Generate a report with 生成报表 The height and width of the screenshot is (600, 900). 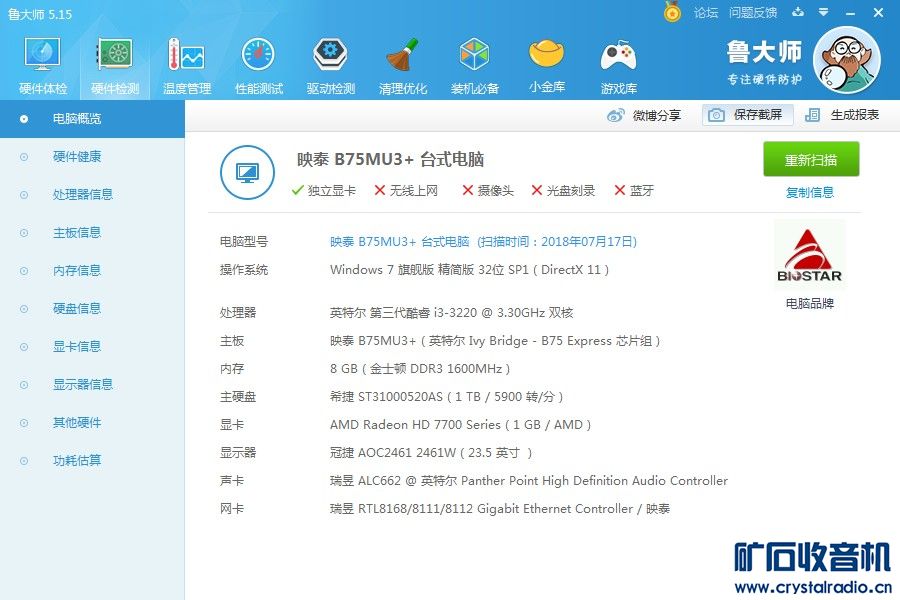843,115
